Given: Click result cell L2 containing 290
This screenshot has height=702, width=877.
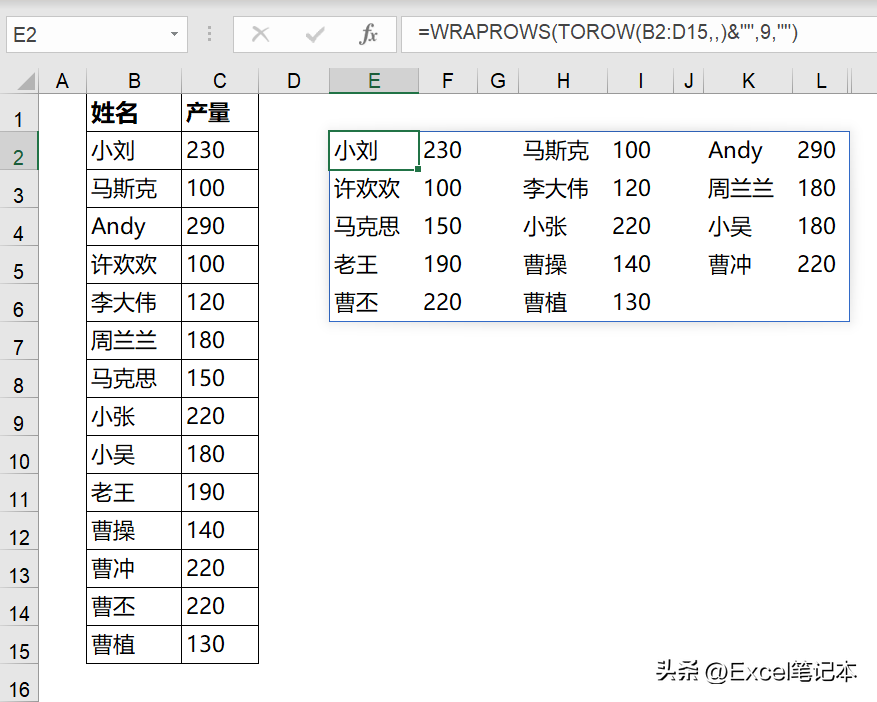Looking at the screenshot, I should [821, 151].
